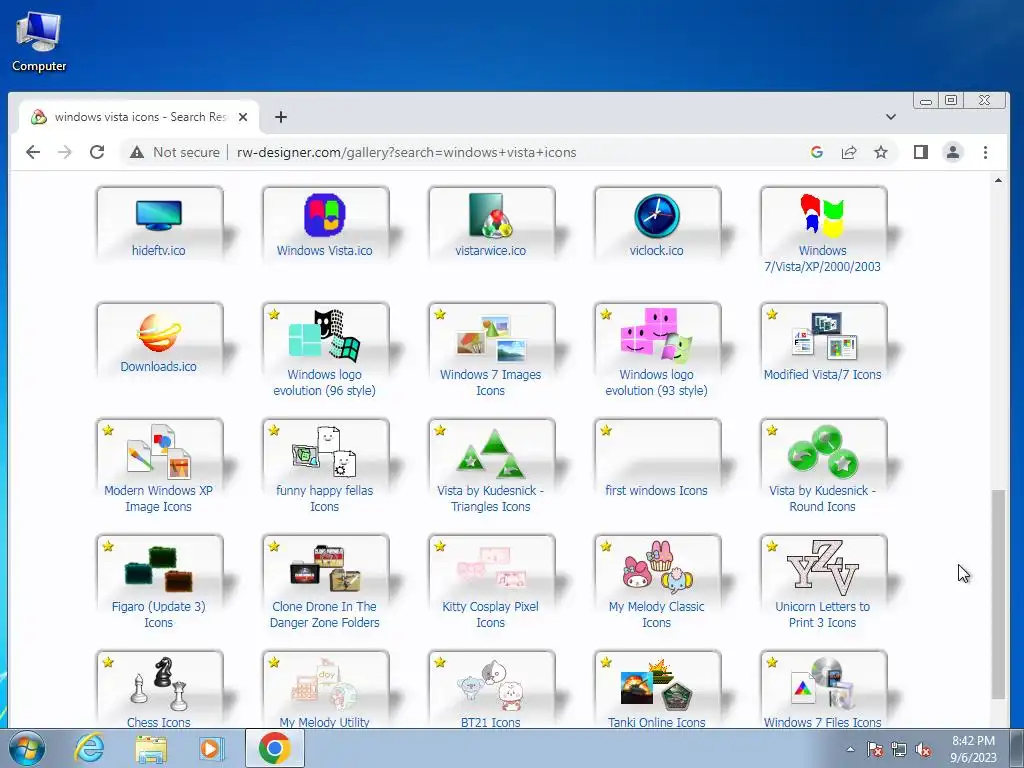This screenshot has width=1024, height=768.
Task: Open the Windows 7 Files Icons image
Action: 822,684
